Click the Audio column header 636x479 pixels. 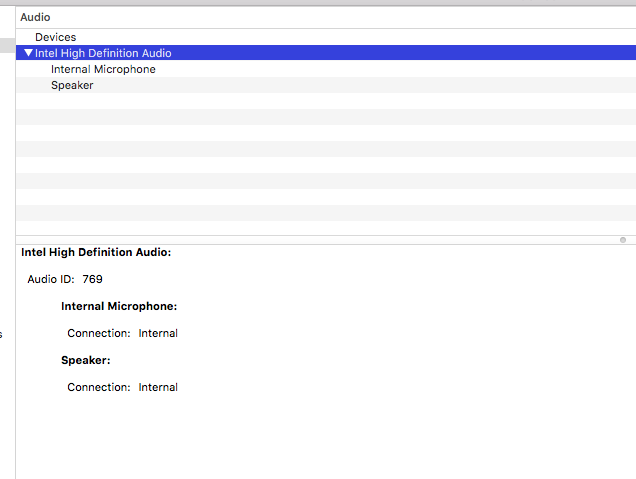(35, 17)
